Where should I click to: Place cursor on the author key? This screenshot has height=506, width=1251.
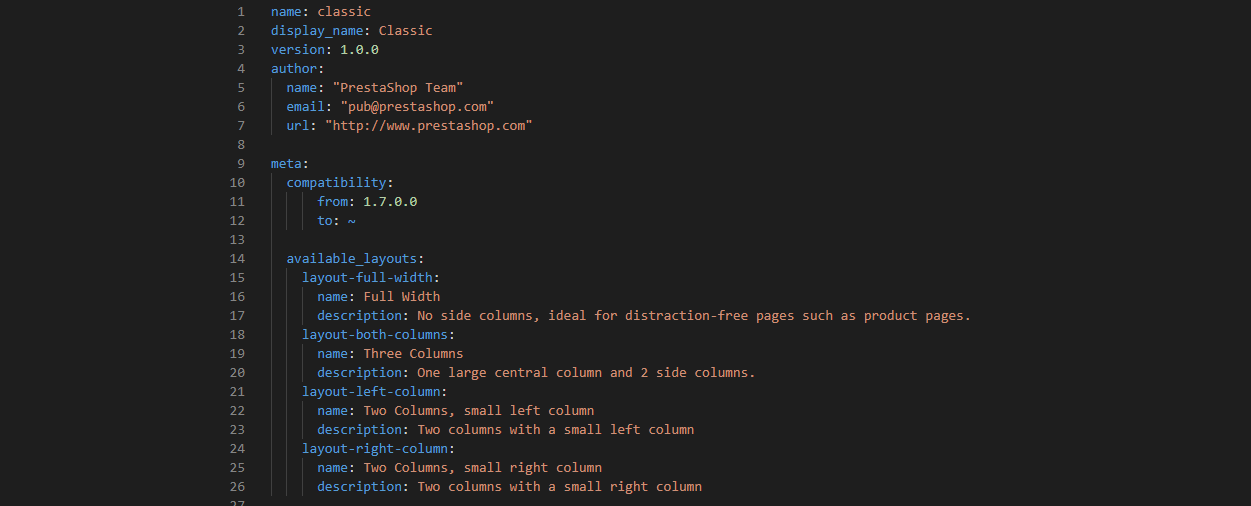[x=294, y=69]
